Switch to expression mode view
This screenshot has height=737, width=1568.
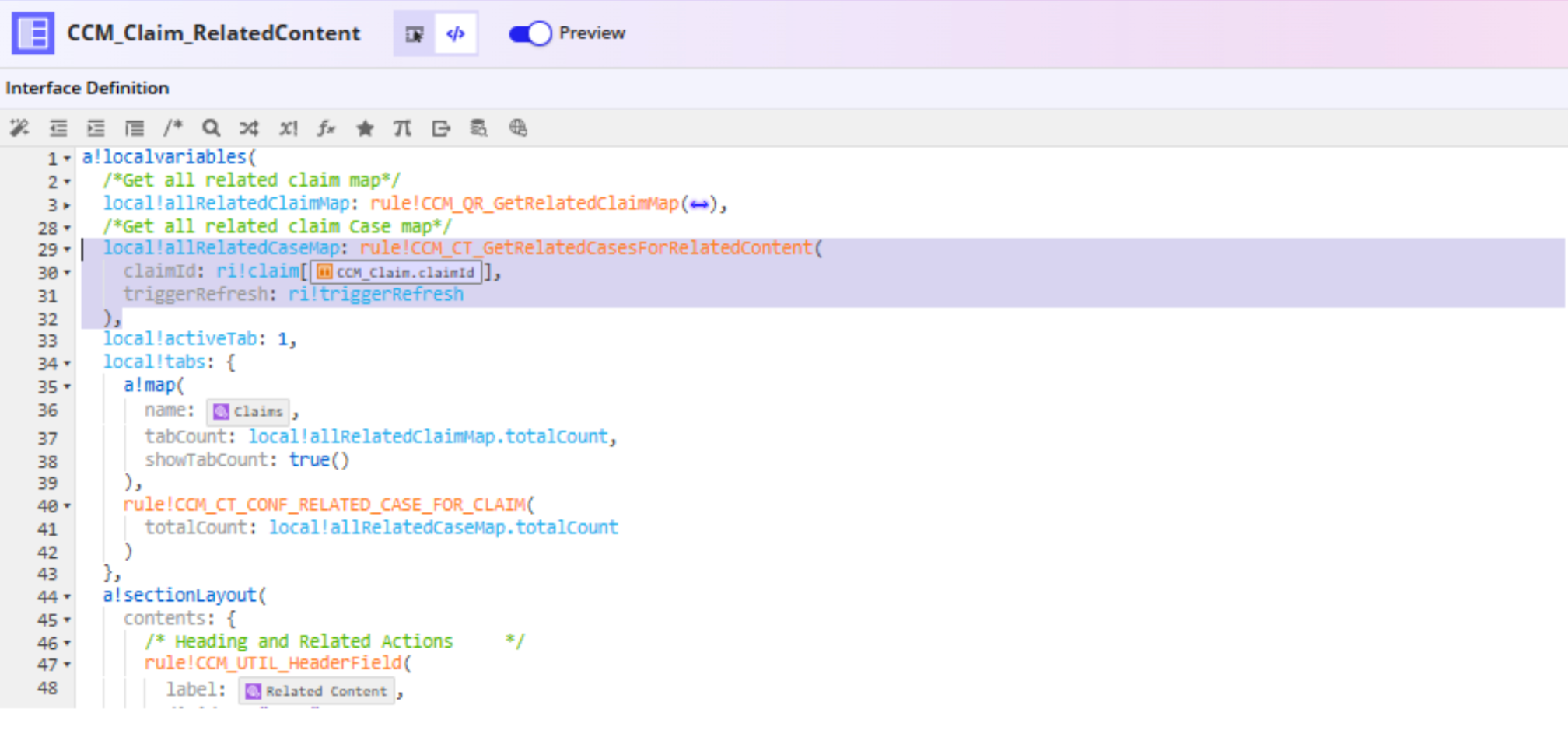coord(456,33)
